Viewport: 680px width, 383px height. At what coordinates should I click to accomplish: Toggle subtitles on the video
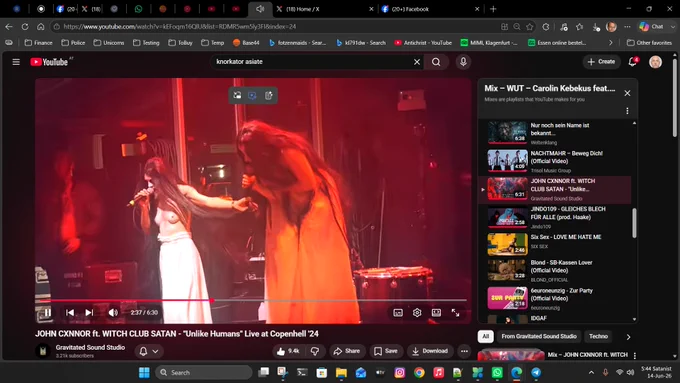pos(398,313)
